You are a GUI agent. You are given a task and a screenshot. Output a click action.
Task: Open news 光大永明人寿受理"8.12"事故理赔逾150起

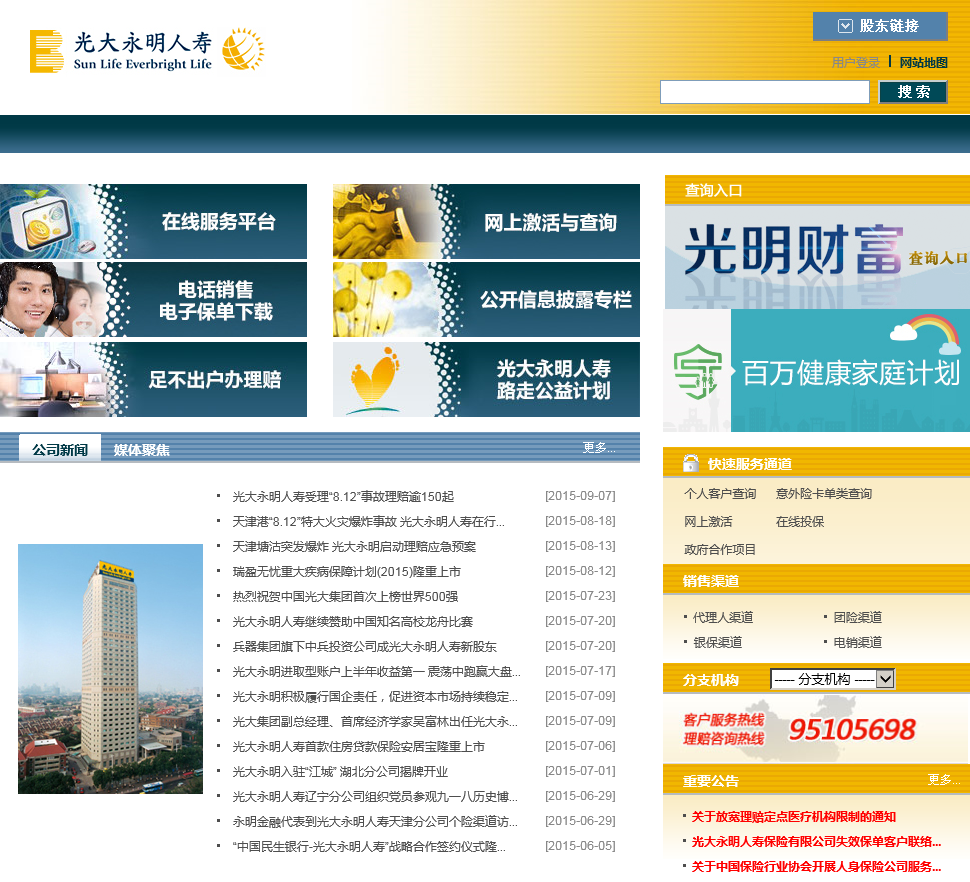[x=343, y=497]
